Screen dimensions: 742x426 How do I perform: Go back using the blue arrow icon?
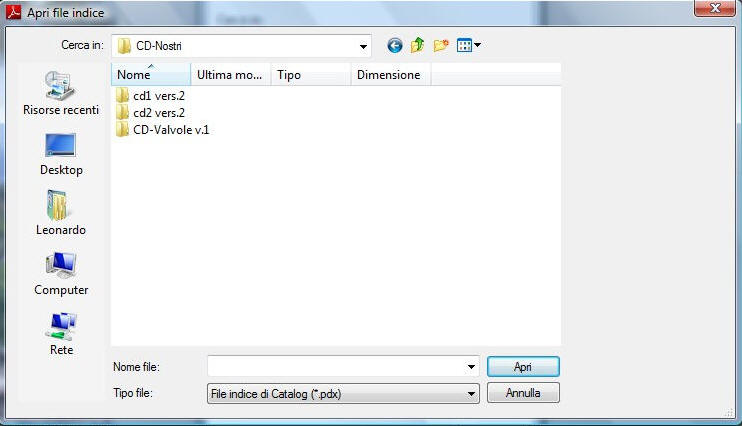[395, 45]
